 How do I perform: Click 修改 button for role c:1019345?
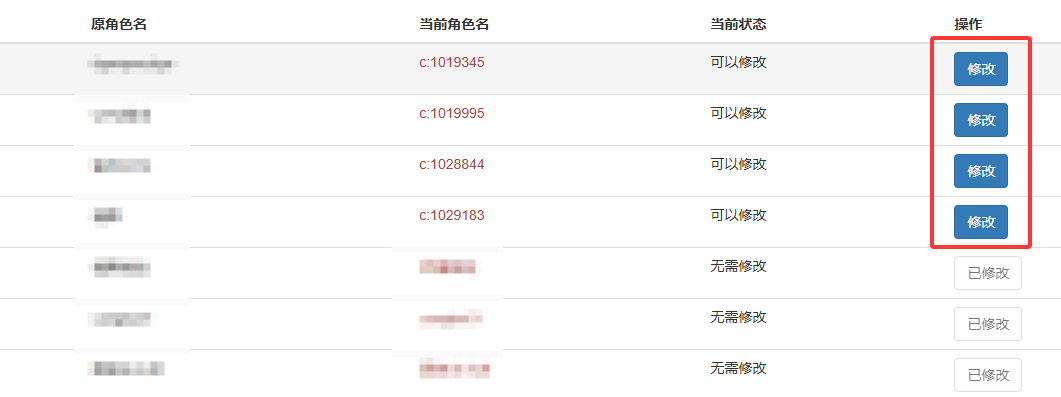pos(980,69)
